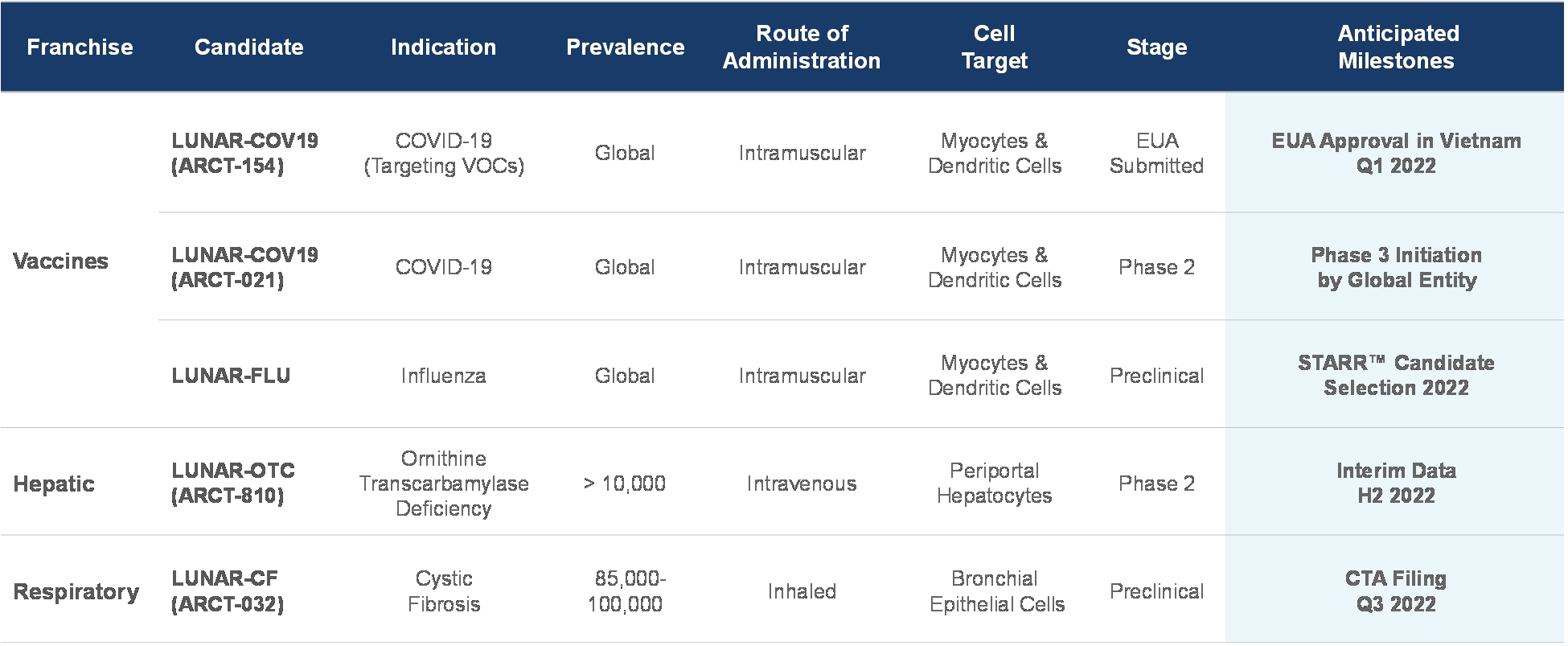Viewport: 1568px width, 646px height.
Task: Click the Phase 3 Initiation milestone cell
Action: click(x=1396, y=267)
